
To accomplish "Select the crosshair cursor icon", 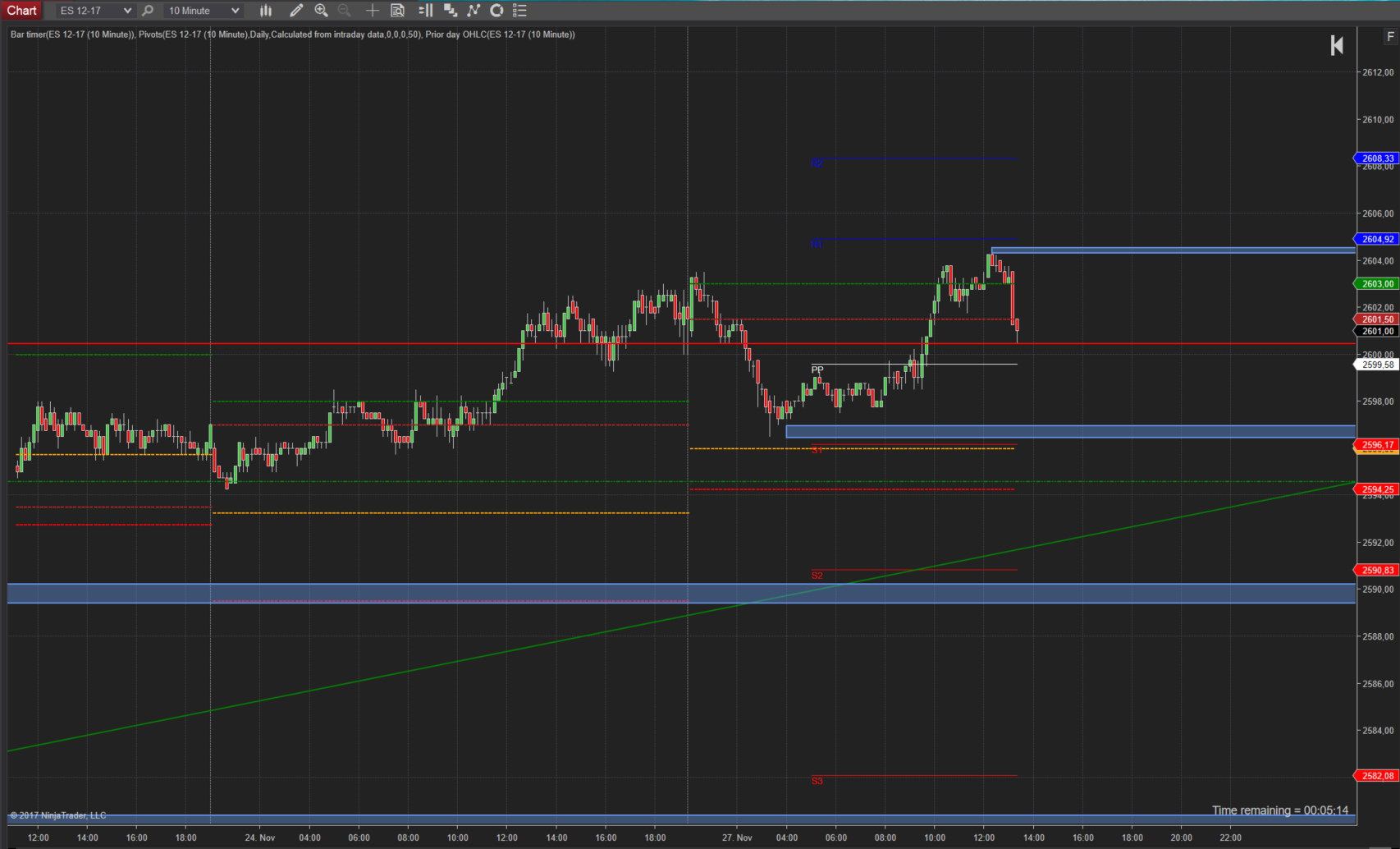I will point(372,11).
